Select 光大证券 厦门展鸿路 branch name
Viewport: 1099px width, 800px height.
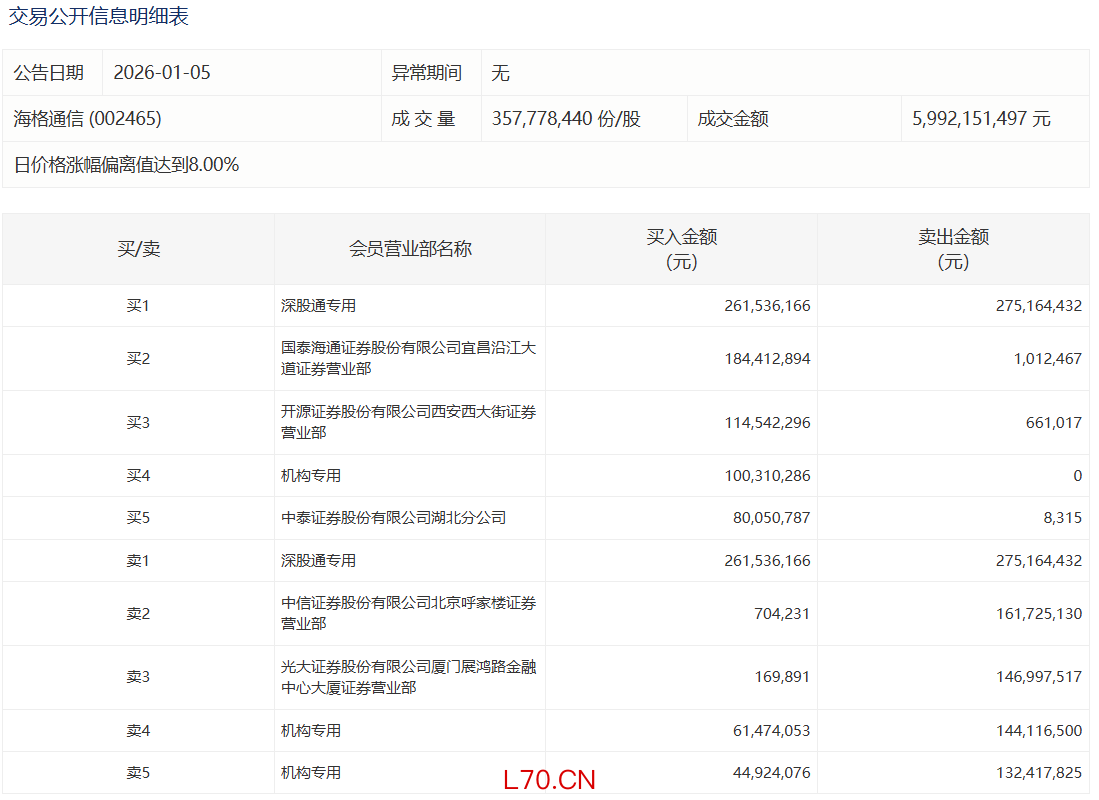(x=408, y=677)
